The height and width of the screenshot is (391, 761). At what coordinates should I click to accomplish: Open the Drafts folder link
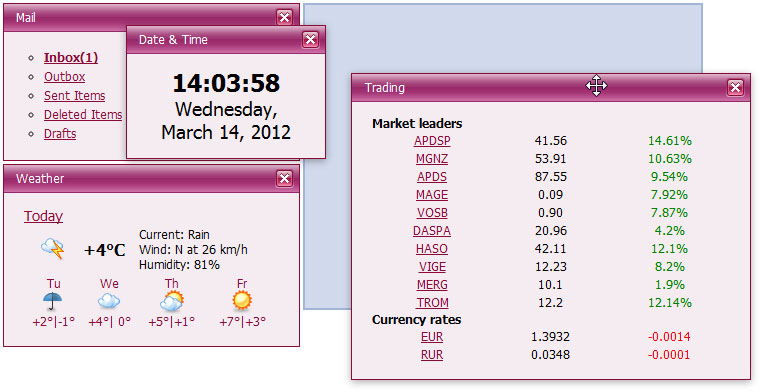pos(60,133)
